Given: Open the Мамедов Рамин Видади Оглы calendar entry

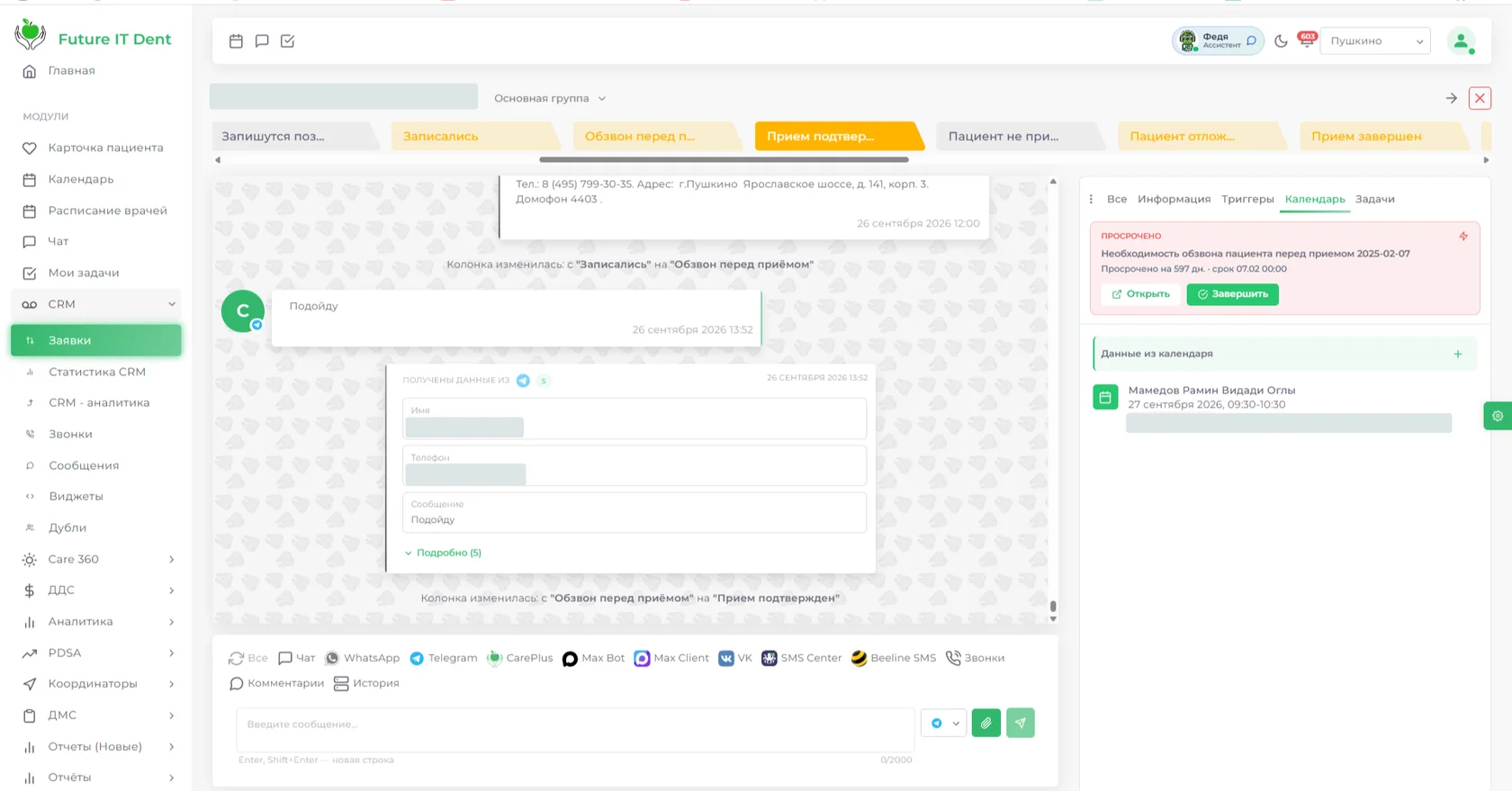Looking at the screenshot, I should 1211,391.
